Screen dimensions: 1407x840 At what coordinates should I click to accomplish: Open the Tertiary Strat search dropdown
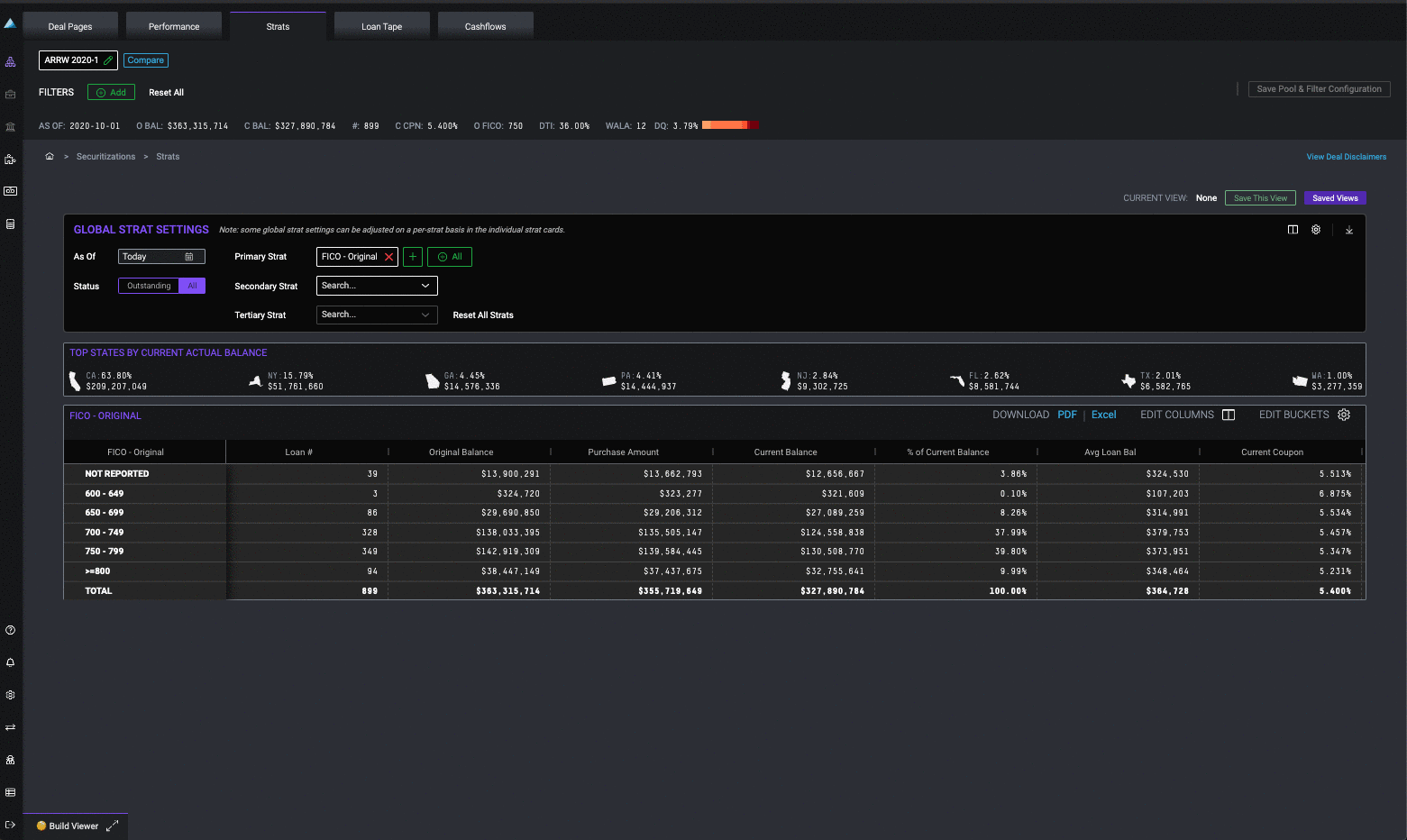coord(377,315)
